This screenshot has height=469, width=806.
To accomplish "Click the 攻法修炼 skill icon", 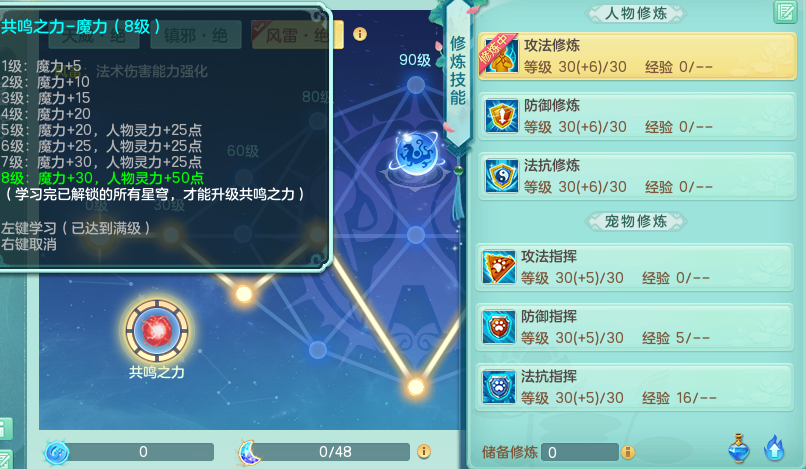I will pos(502,56).
